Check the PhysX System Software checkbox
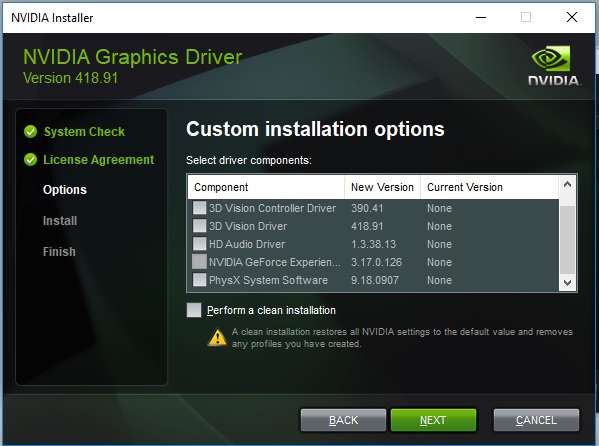 199,280
